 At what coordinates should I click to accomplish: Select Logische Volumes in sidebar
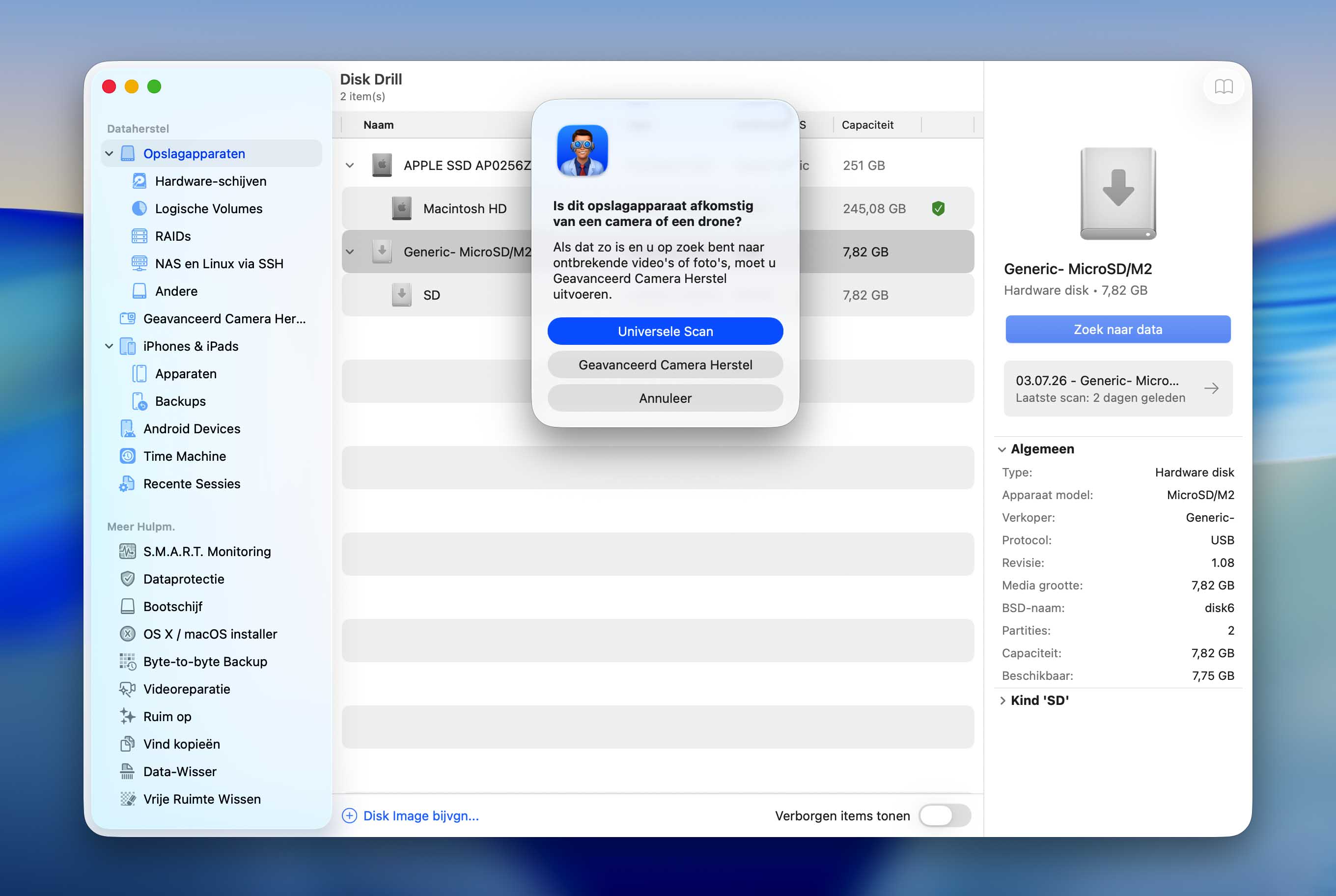(x=208, y=209)
